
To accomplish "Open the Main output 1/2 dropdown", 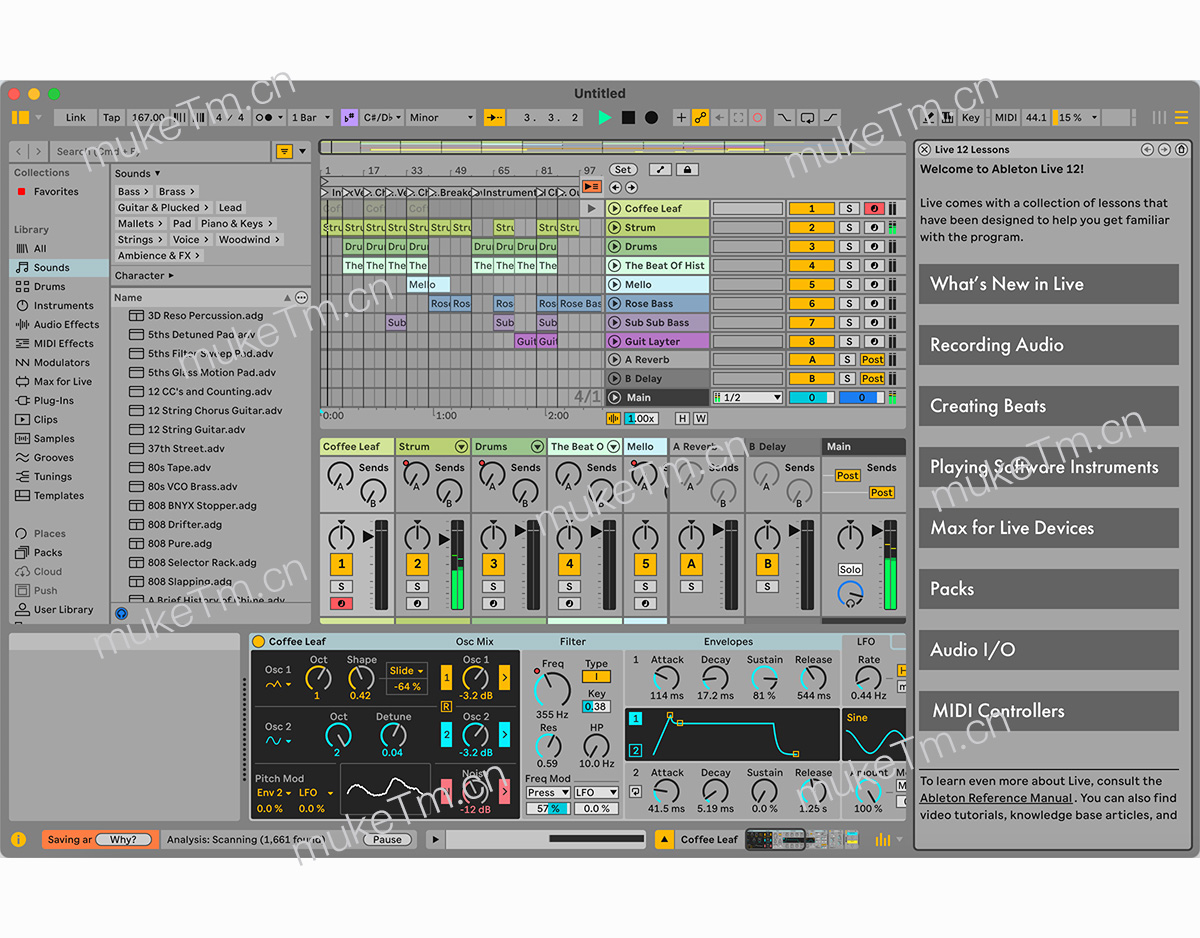I will pos(748,398).
